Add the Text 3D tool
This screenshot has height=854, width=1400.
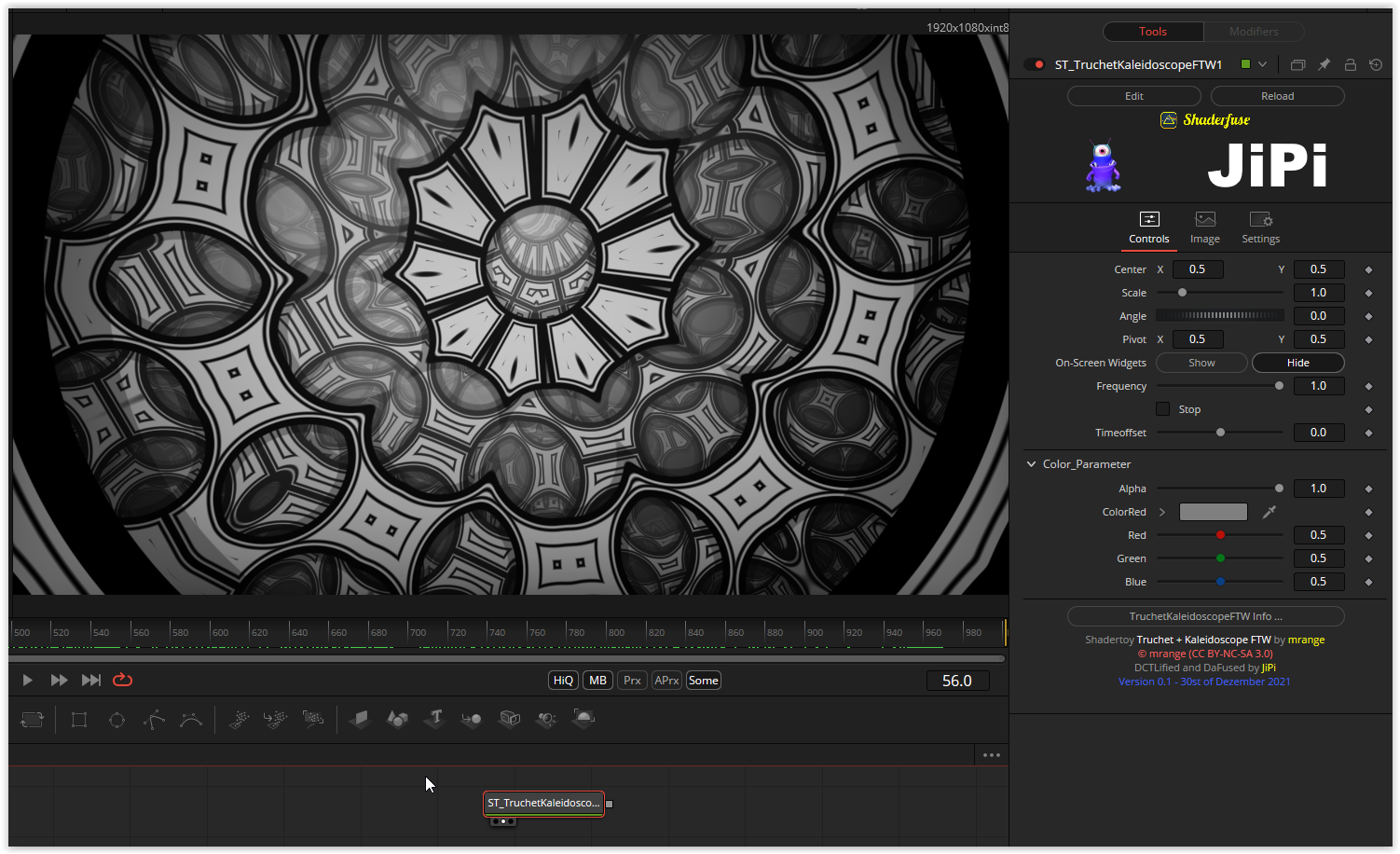[435, 719]
